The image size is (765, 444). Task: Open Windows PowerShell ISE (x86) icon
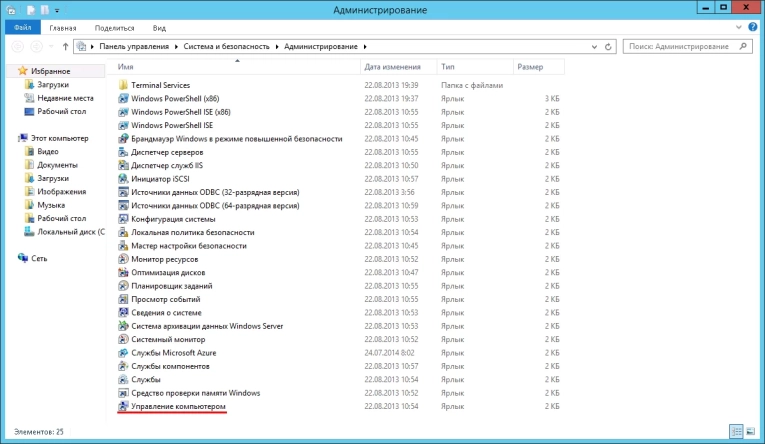click(x=124, y=112)
